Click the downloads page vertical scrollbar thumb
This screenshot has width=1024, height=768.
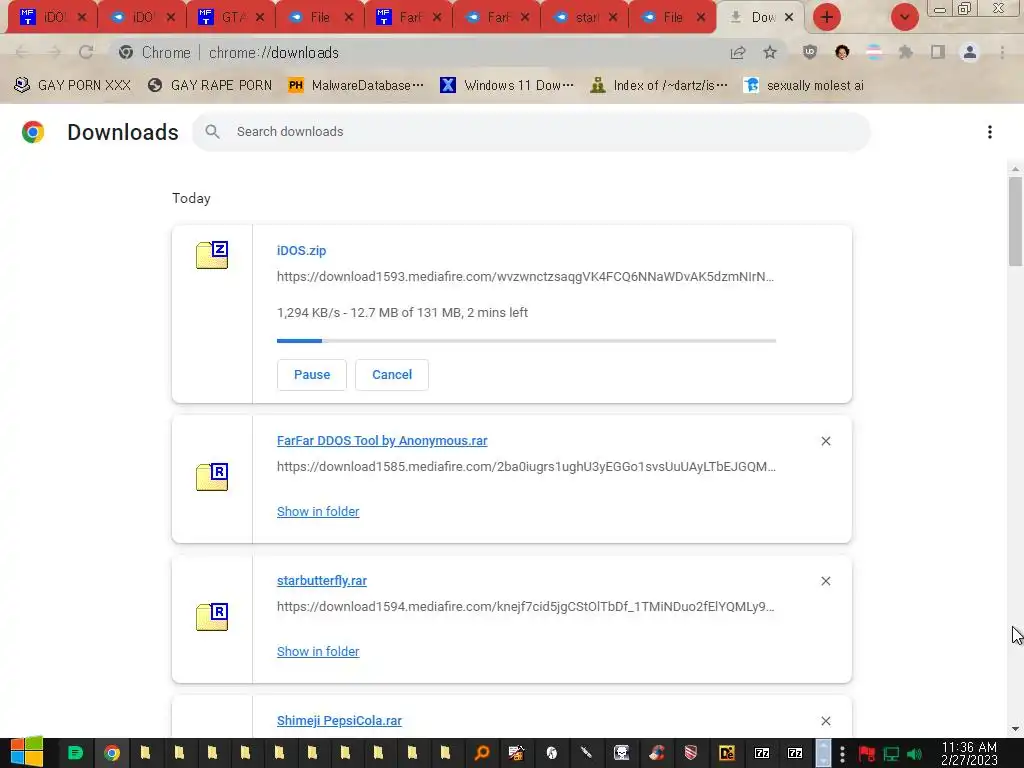[1015, 221]
